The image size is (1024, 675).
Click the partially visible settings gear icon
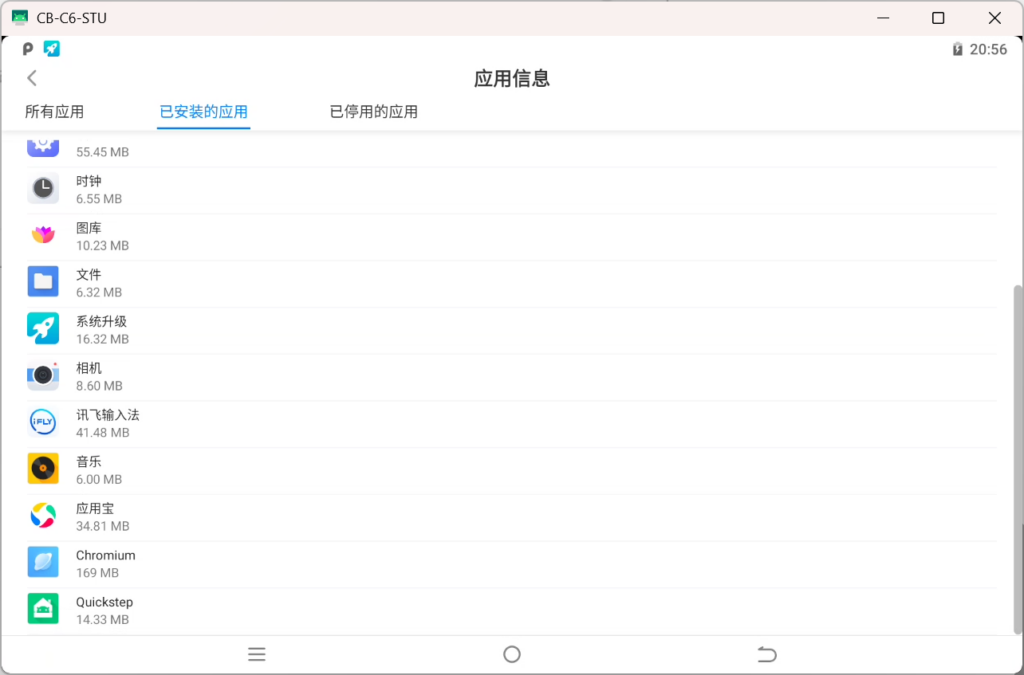(43, 147)
